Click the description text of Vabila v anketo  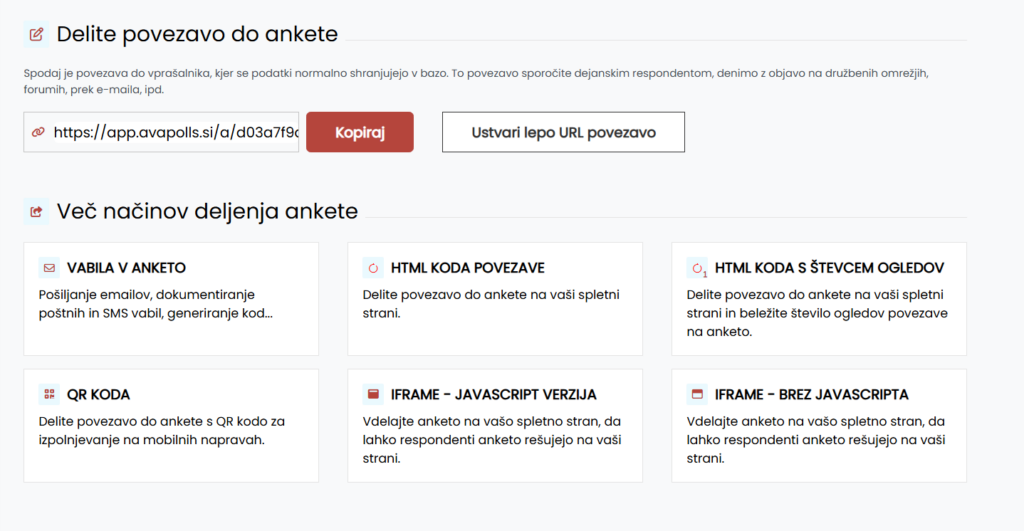tap(155, 304)
